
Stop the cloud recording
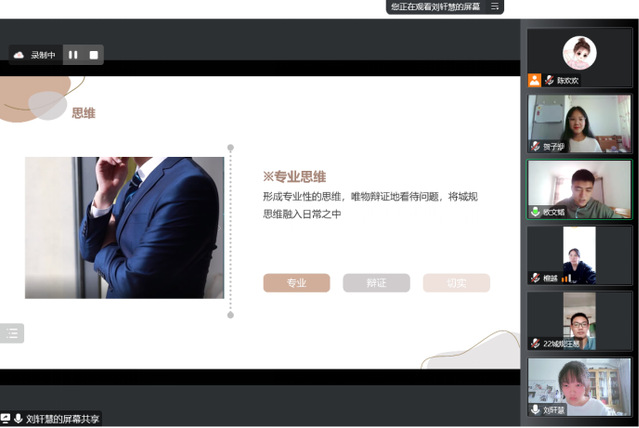(93, 55)
